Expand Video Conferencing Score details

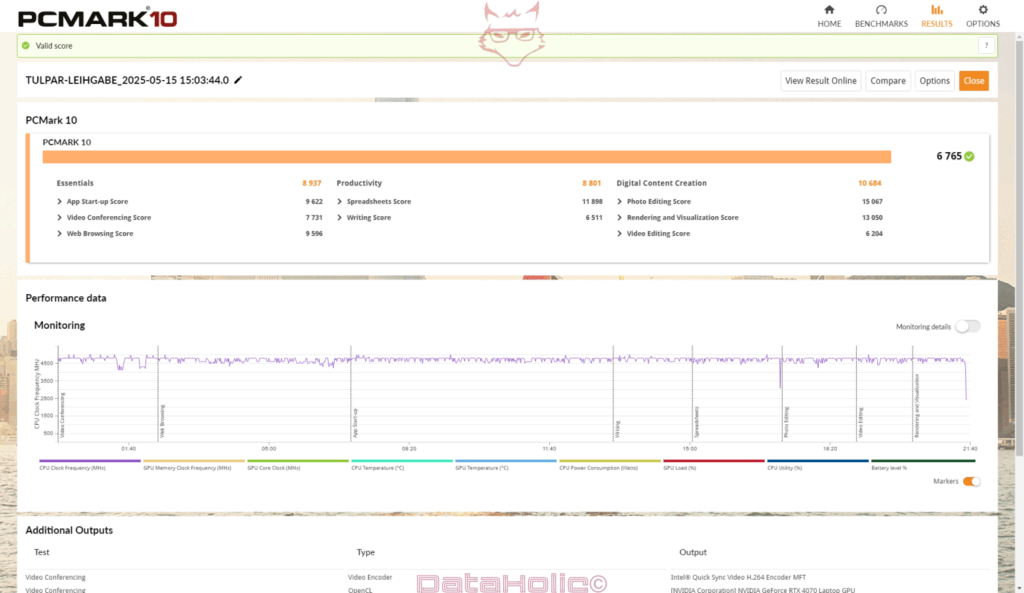59,217
